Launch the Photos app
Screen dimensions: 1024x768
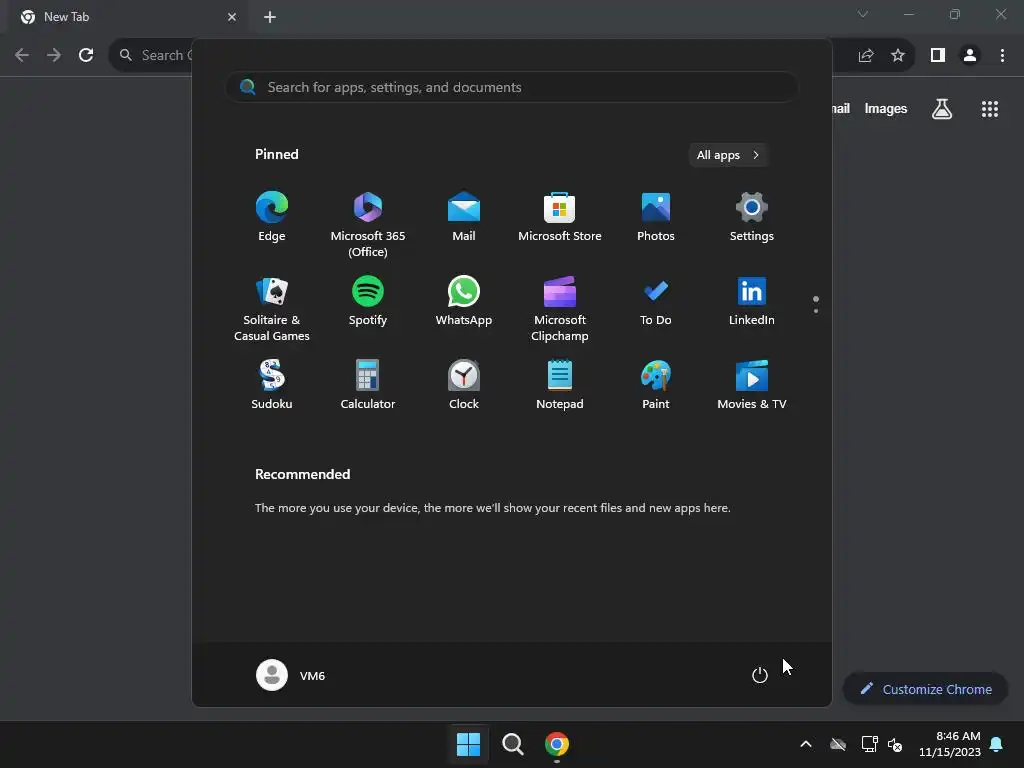(x=656, y=217)
